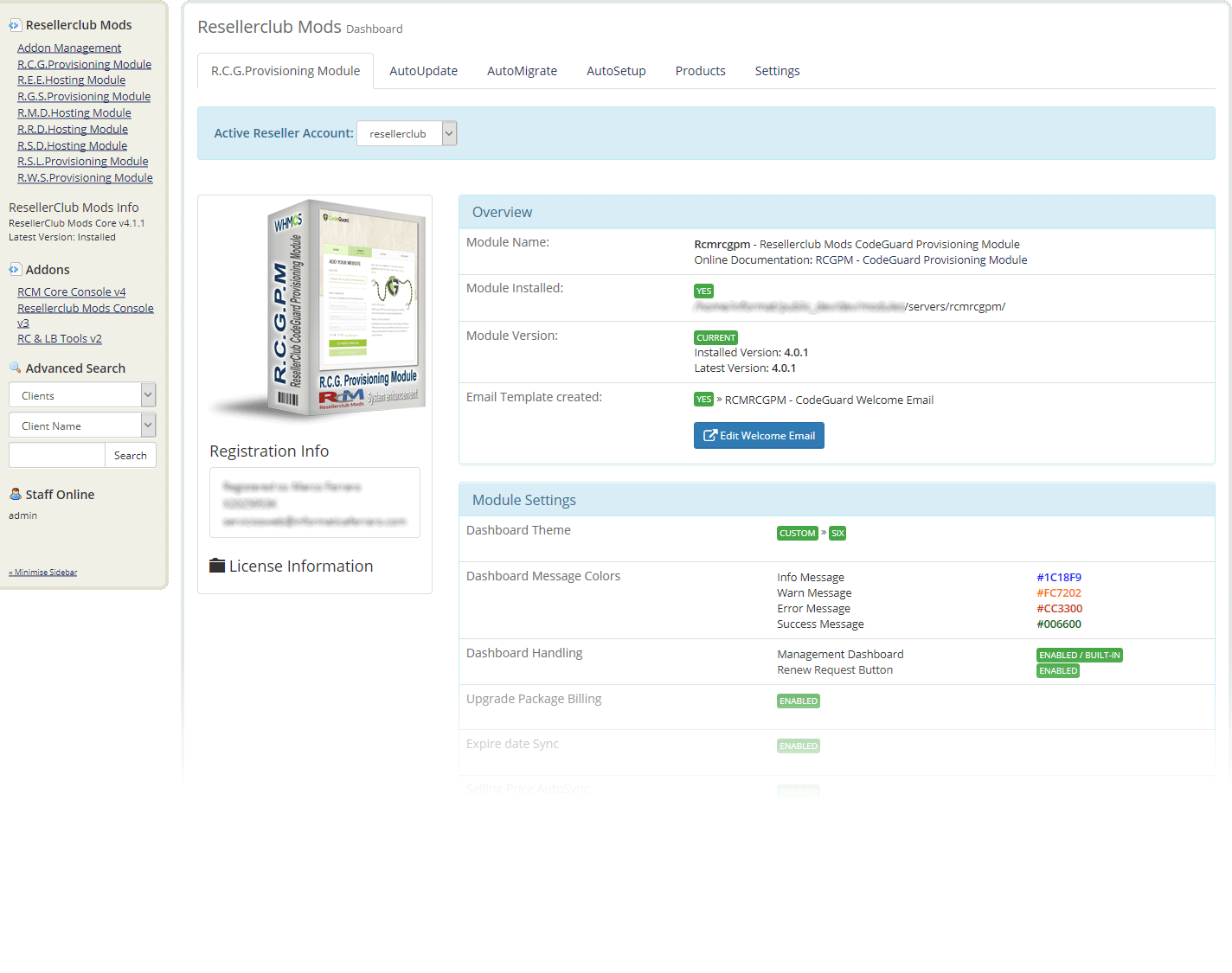Open the AutoSetup tab
The image size is (1232, 973).
616,71
